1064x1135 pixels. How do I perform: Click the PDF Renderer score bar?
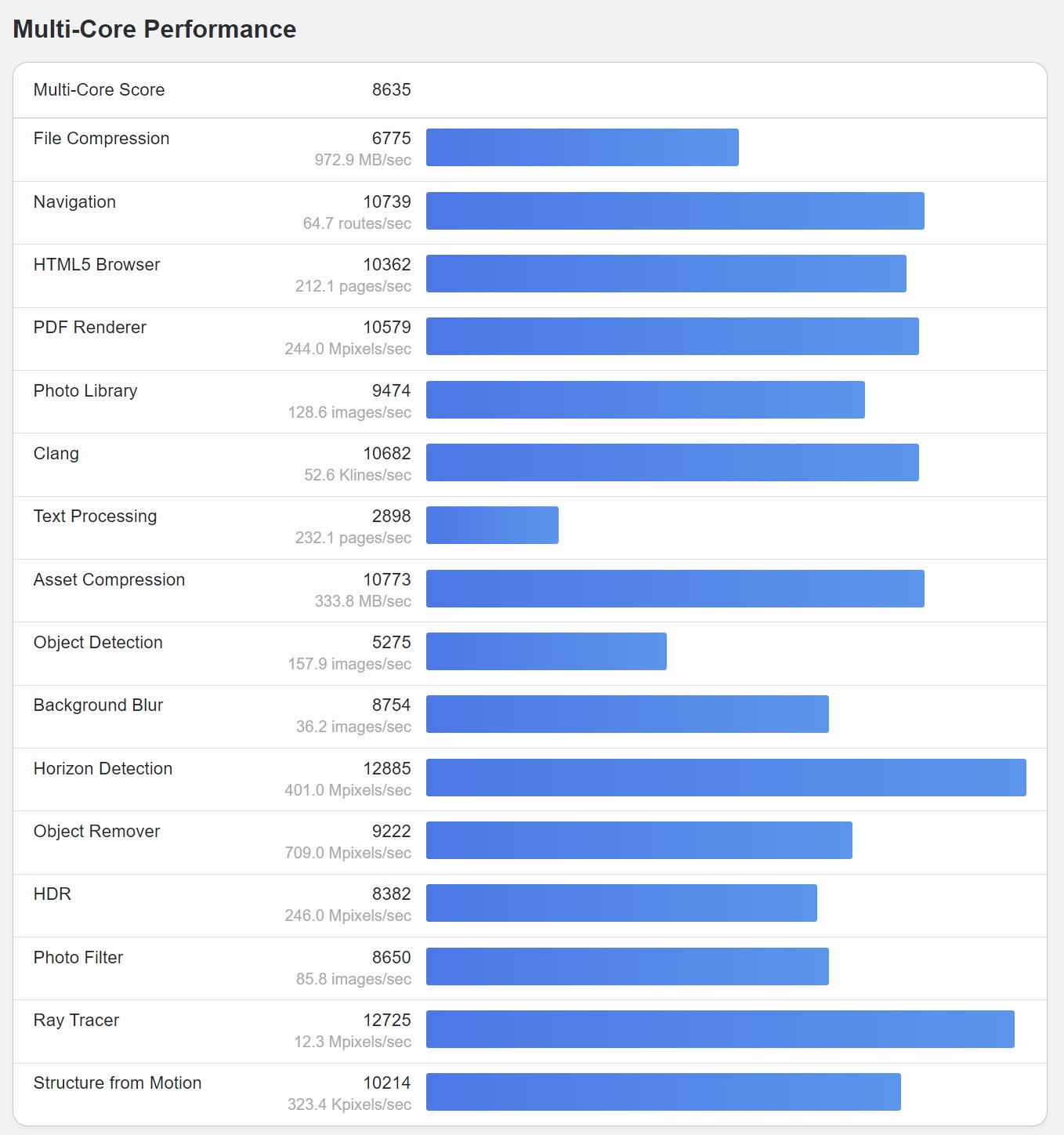(x=672, y=336)
